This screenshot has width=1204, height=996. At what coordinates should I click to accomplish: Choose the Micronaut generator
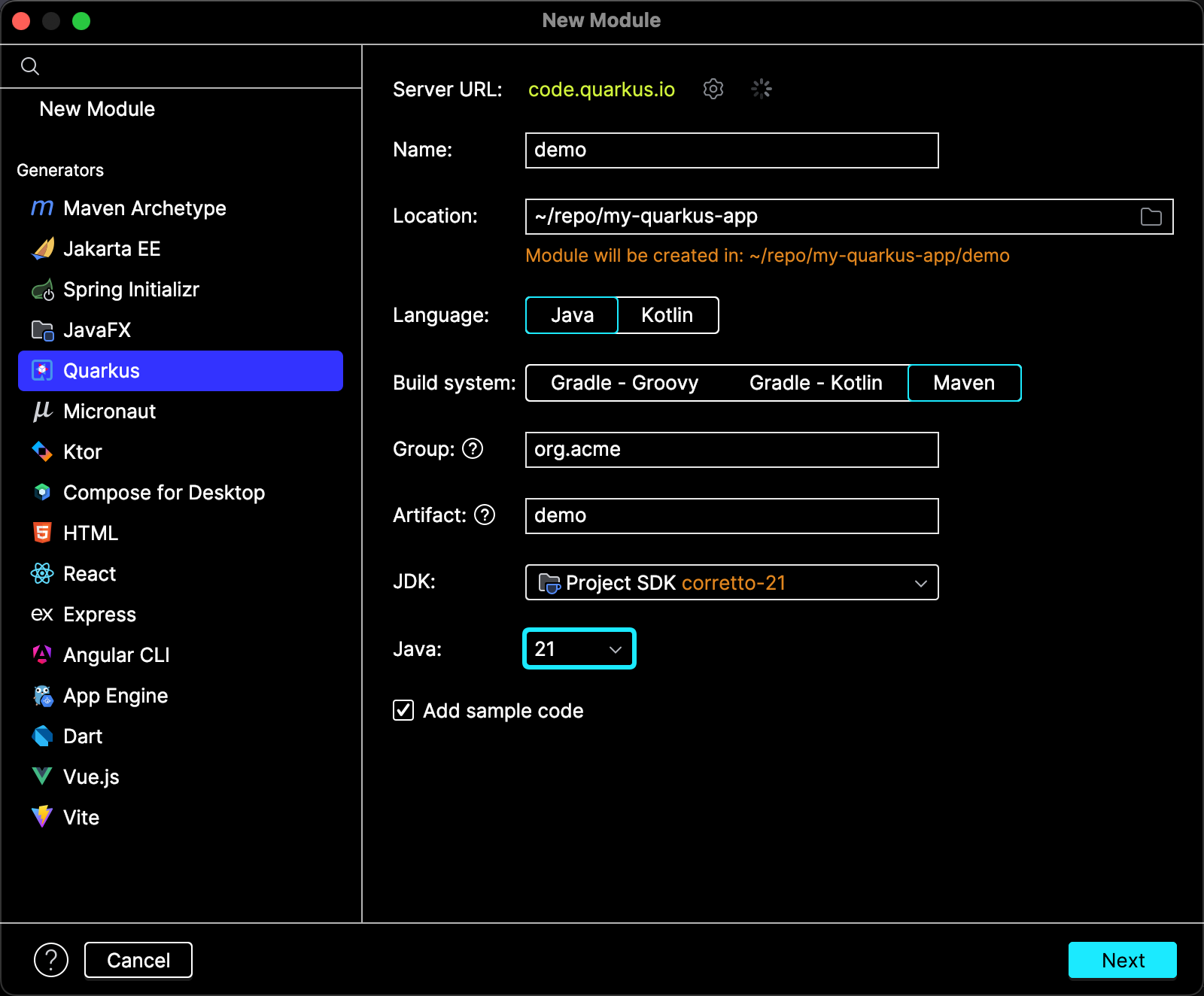pyautogui.click(x=109, y=411)
